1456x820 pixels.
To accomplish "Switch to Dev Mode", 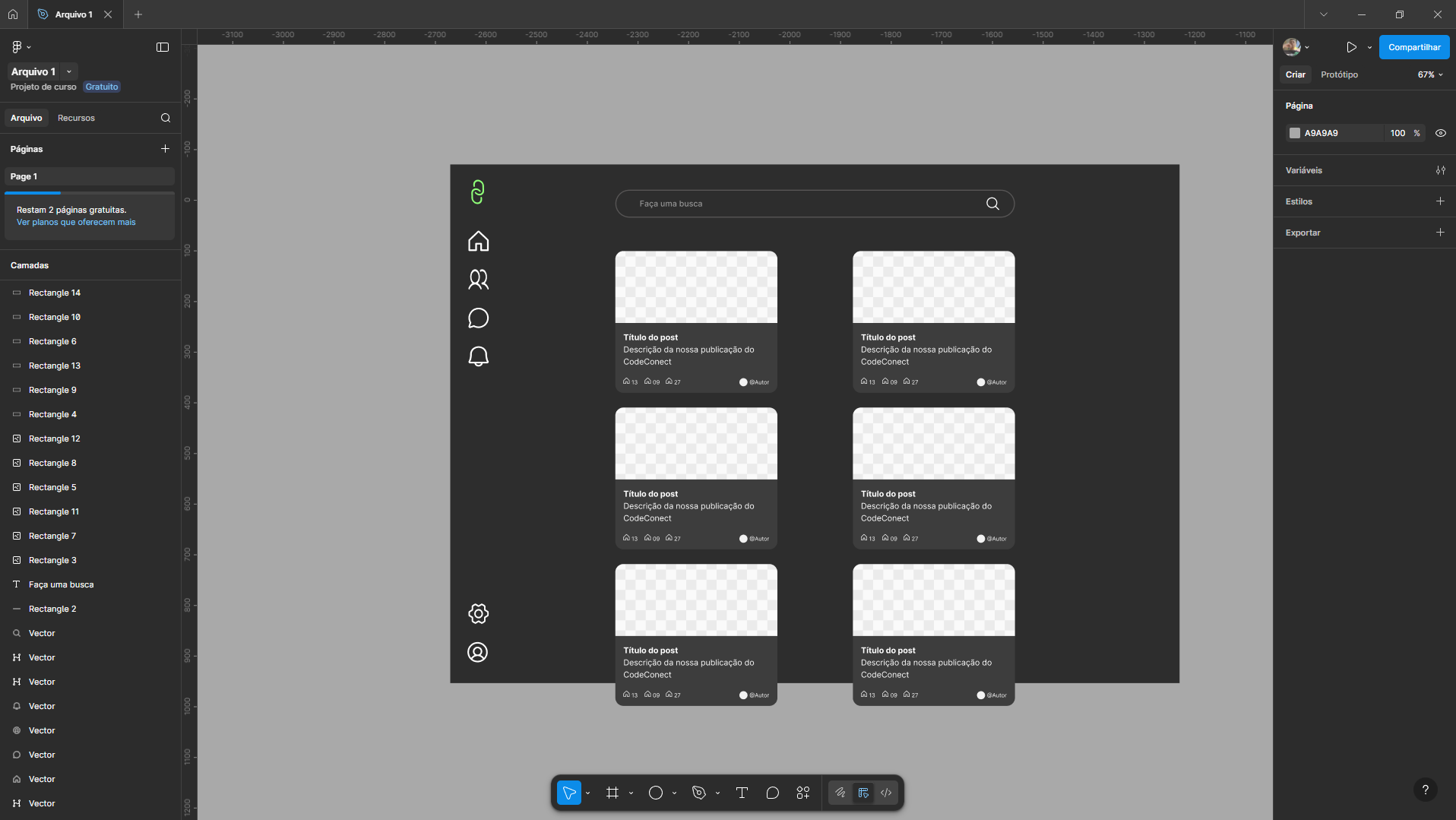I will click(886, 793).
